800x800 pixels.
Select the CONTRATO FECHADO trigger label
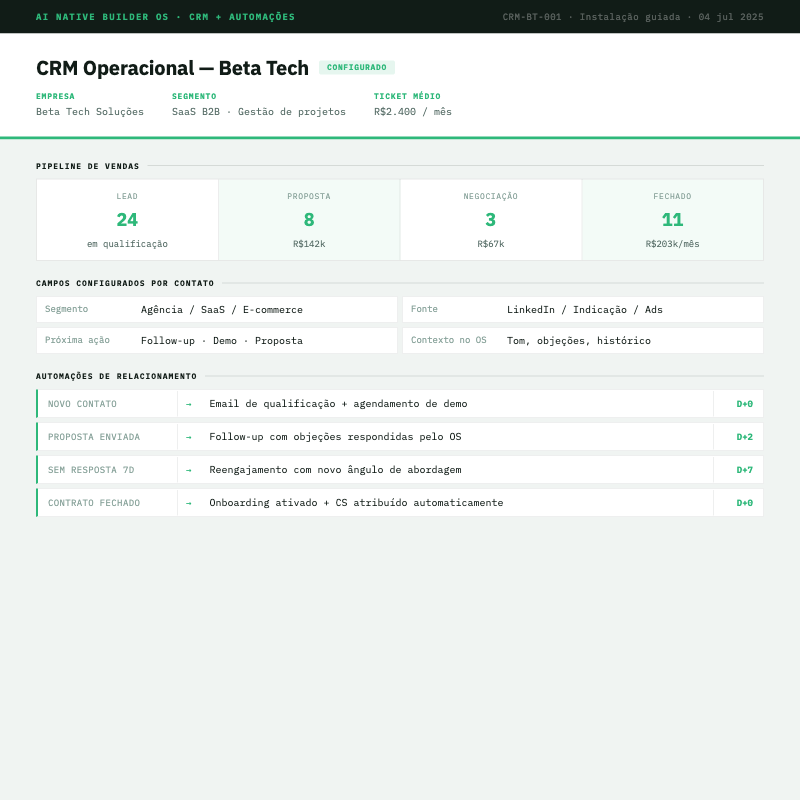pos(94,503)
